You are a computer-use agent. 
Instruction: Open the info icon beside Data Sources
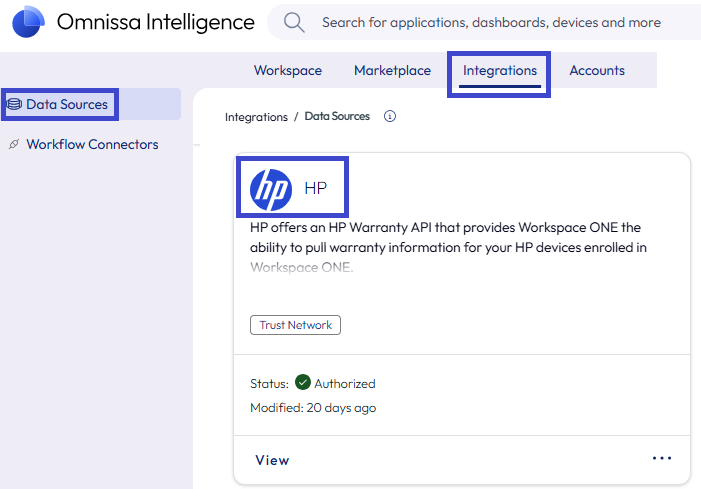(390, 116)
